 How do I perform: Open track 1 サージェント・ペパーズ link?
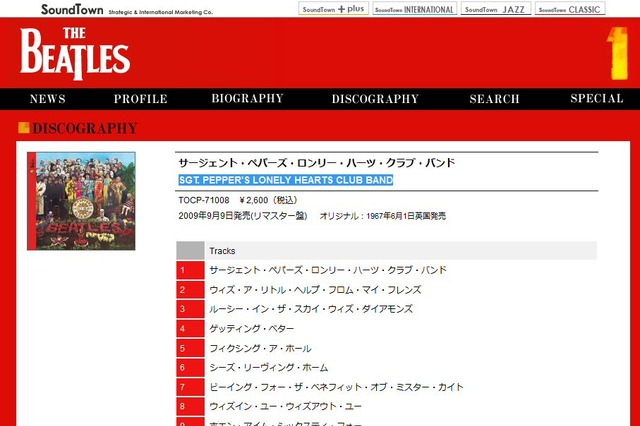click(328, 270)
